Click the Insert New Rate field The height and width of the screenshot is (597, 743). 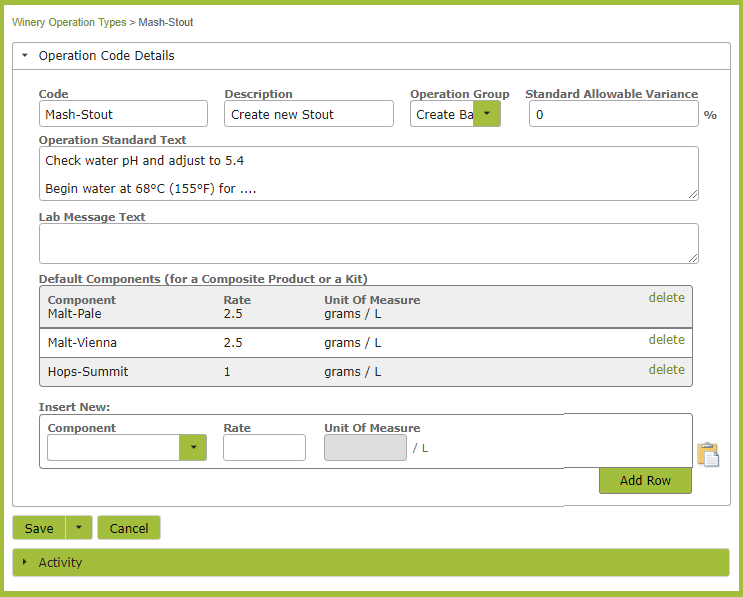tap(264, 447)
